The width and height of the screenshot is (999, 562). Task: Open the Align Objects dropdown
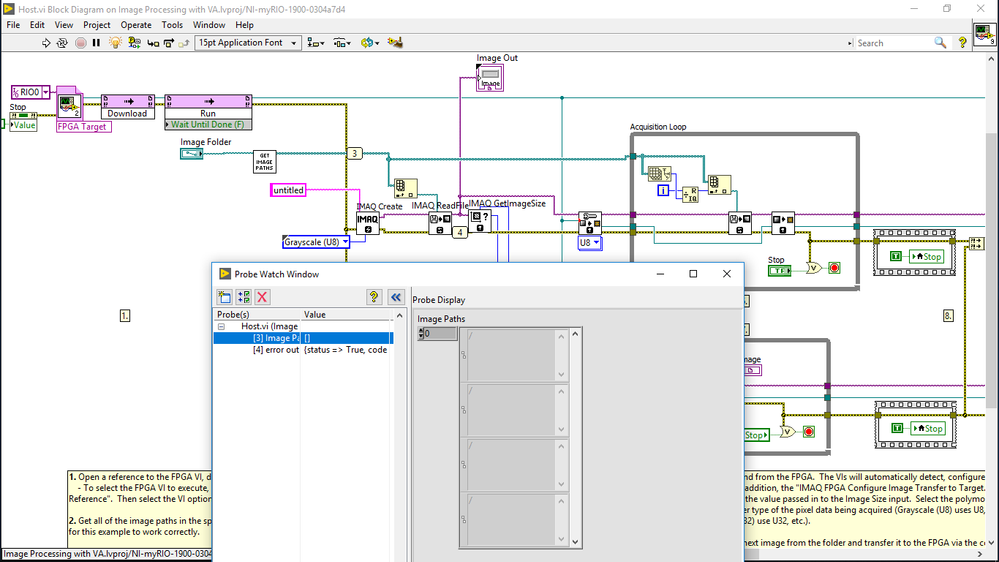click(x=315, y=43)
